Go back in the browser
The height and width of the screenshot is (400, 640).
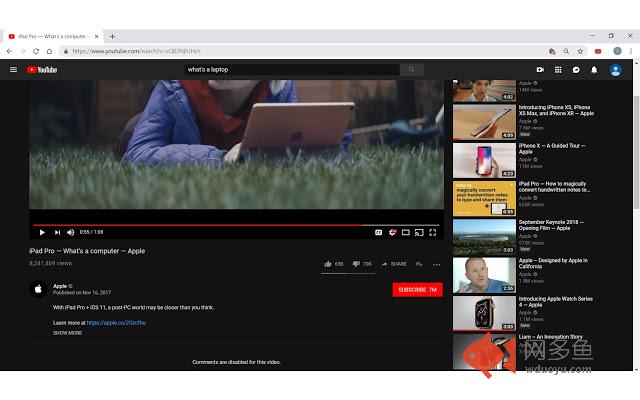point(9,51)
